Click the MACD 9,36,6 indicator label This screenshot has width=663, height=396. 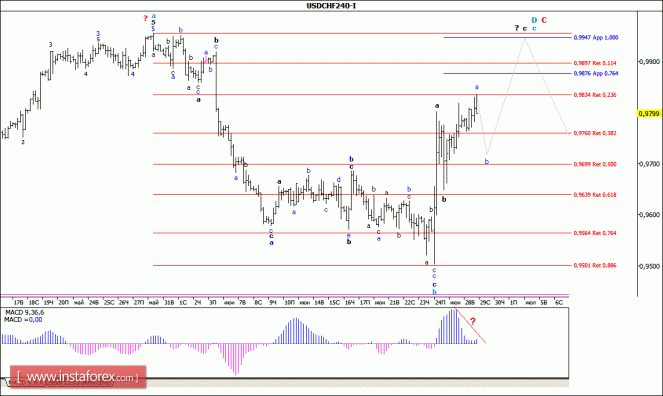point(24,312)
